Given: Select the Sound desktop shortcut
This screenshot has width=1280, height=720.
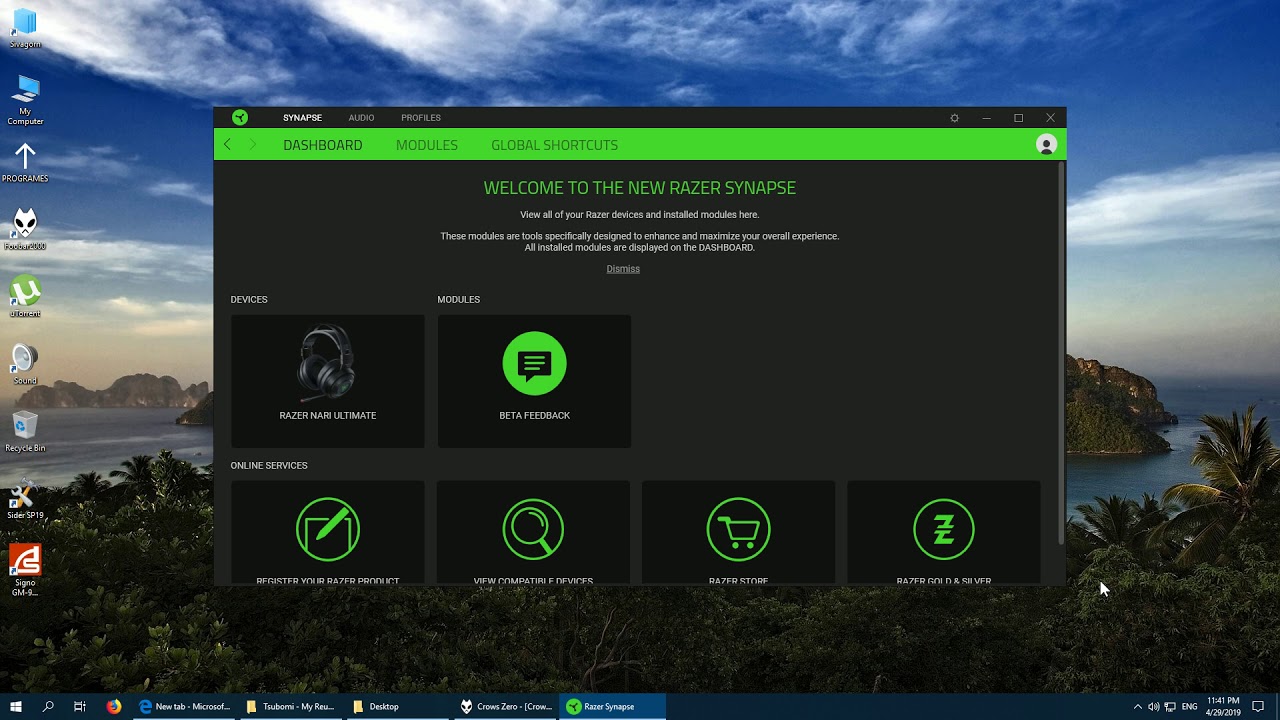Looking at the screenshot, I should (25, 364).
